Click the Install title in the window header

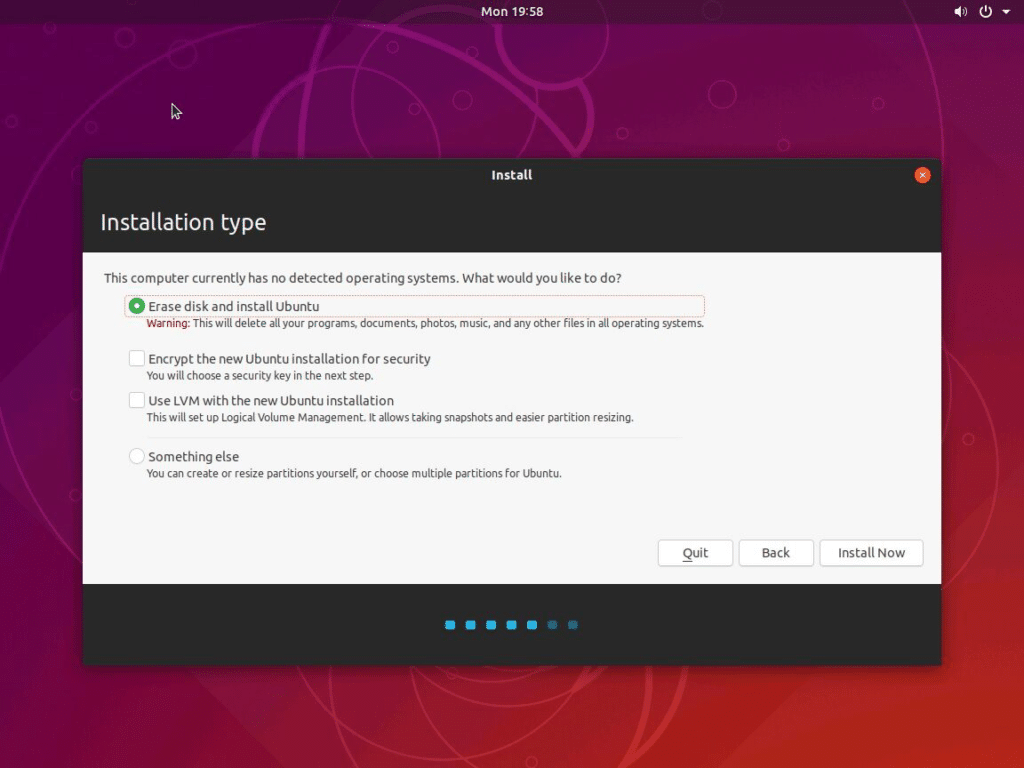[x=512, y=175]
